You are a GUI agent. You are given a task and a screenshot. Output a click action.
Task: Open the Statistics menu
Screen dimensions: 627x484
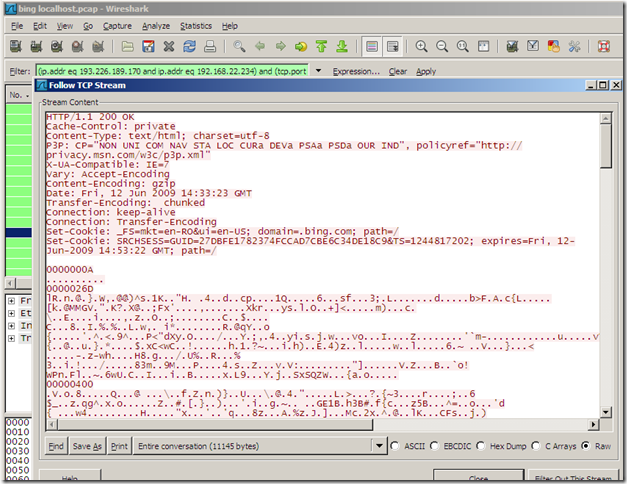pyautogui.click(x=196, y=26)
